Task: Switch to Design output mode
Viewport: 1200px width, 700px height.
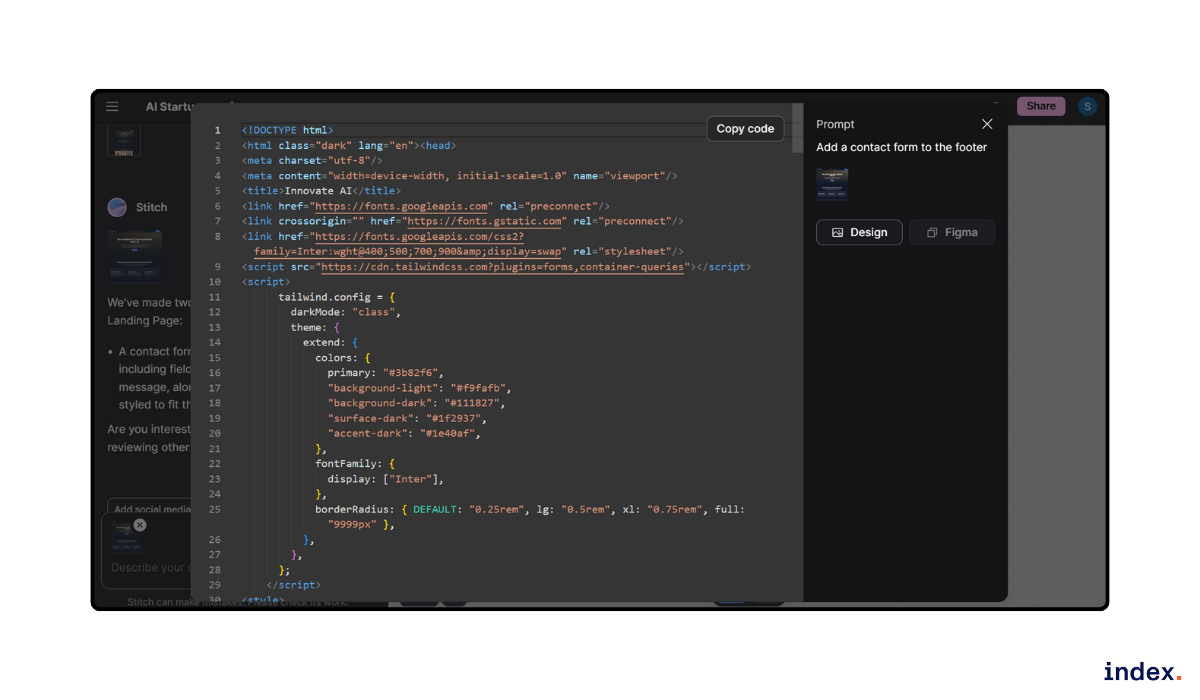Action: click(858, 232)
